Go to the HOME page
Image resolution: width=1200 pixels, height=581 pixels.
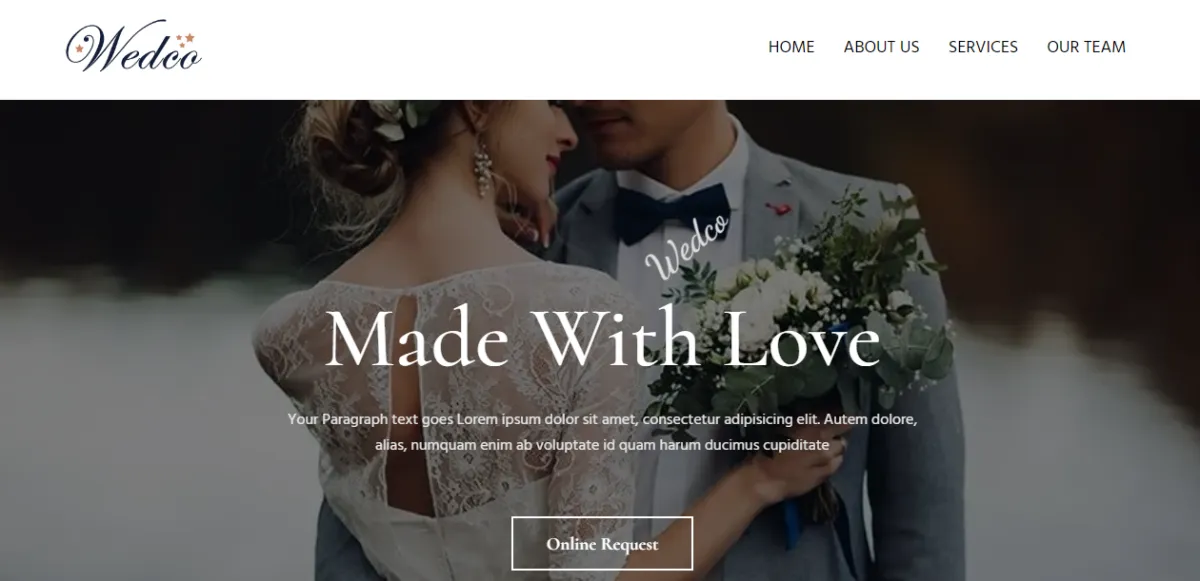791,47
